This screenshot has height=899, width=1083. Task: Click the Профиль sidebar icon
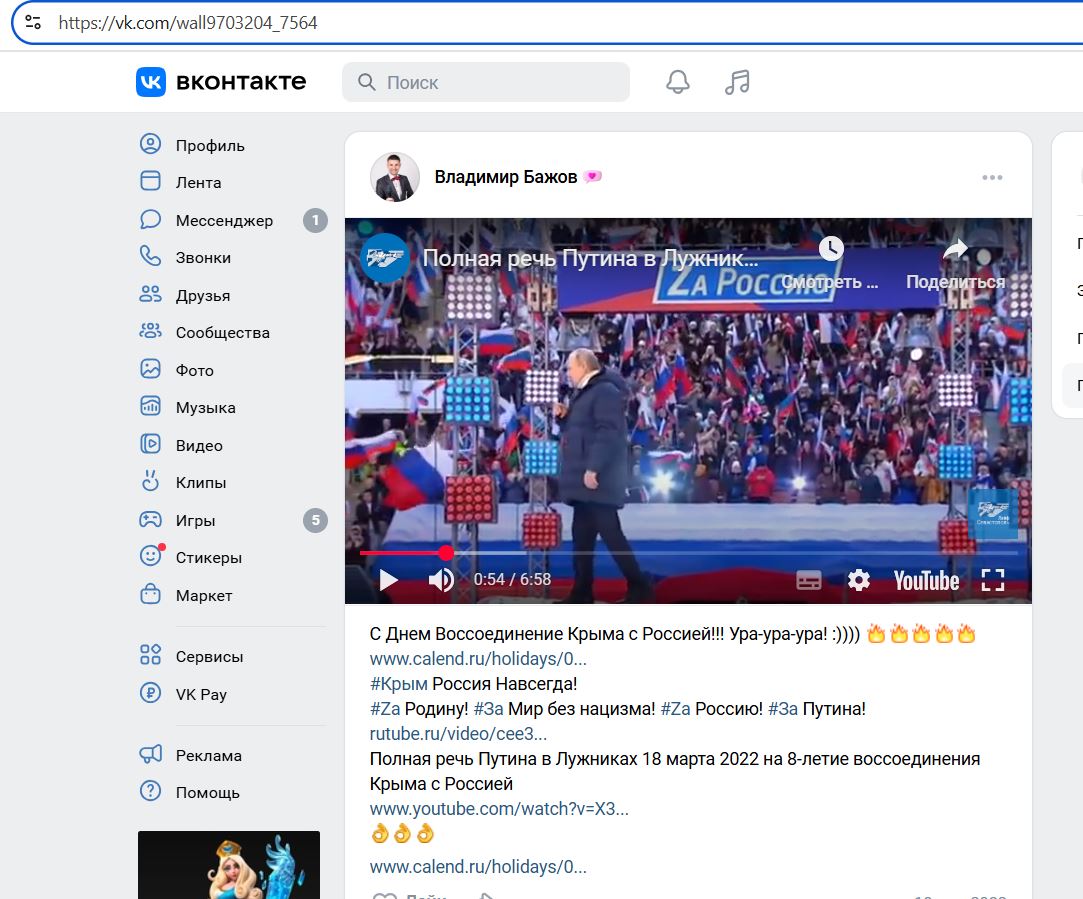[151, 144]
